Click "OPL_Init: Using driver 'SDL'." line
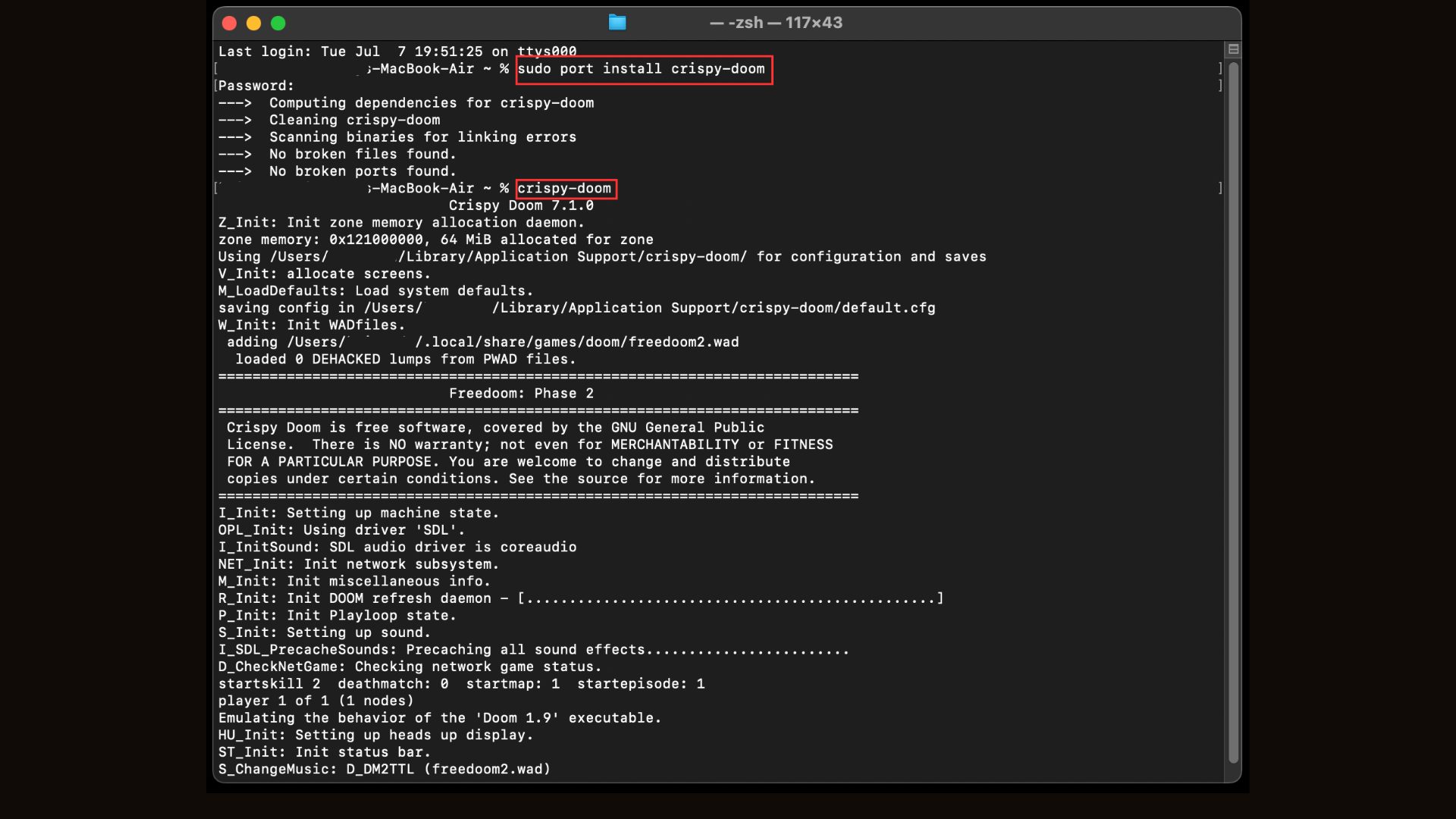The image size is (1456, 819). tap(342, 530)
